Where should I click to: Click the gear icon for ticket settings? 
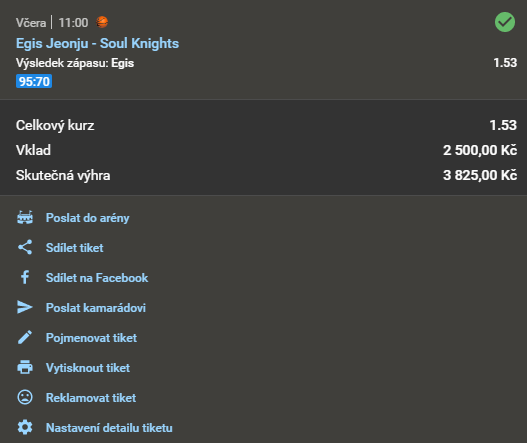(x=25, y=427)
